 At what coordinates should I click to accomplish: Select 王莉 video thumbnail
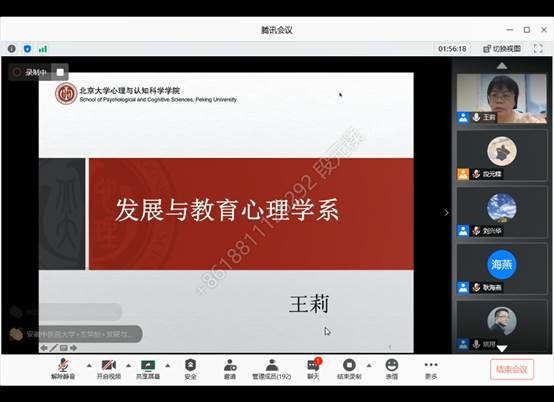502,99
